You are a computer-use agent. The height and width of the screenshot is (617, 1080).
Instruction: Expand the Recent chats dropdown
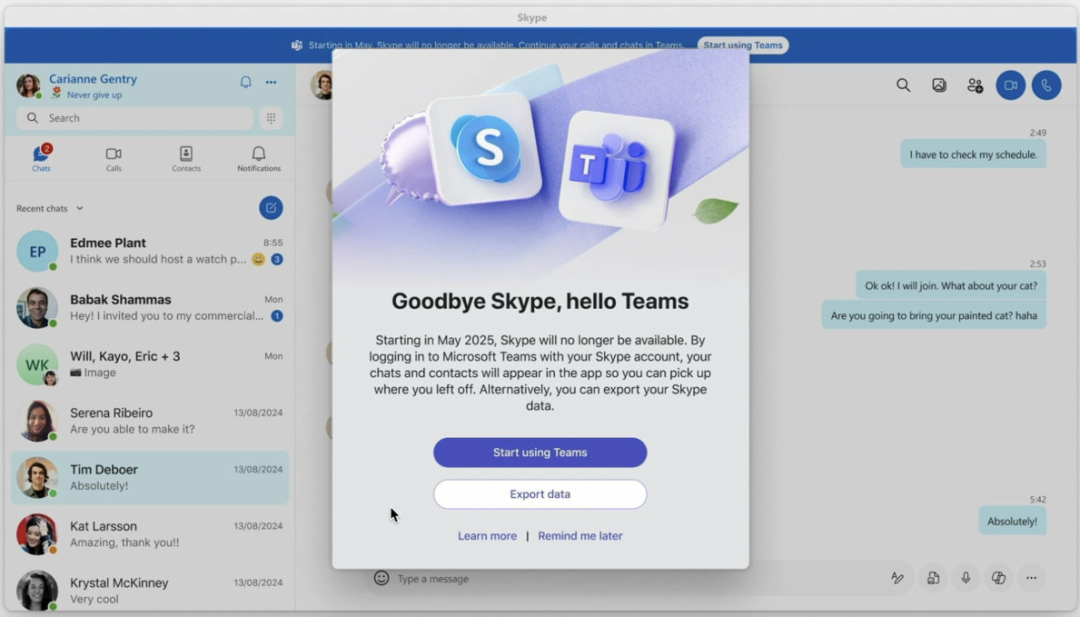point(50,208)
